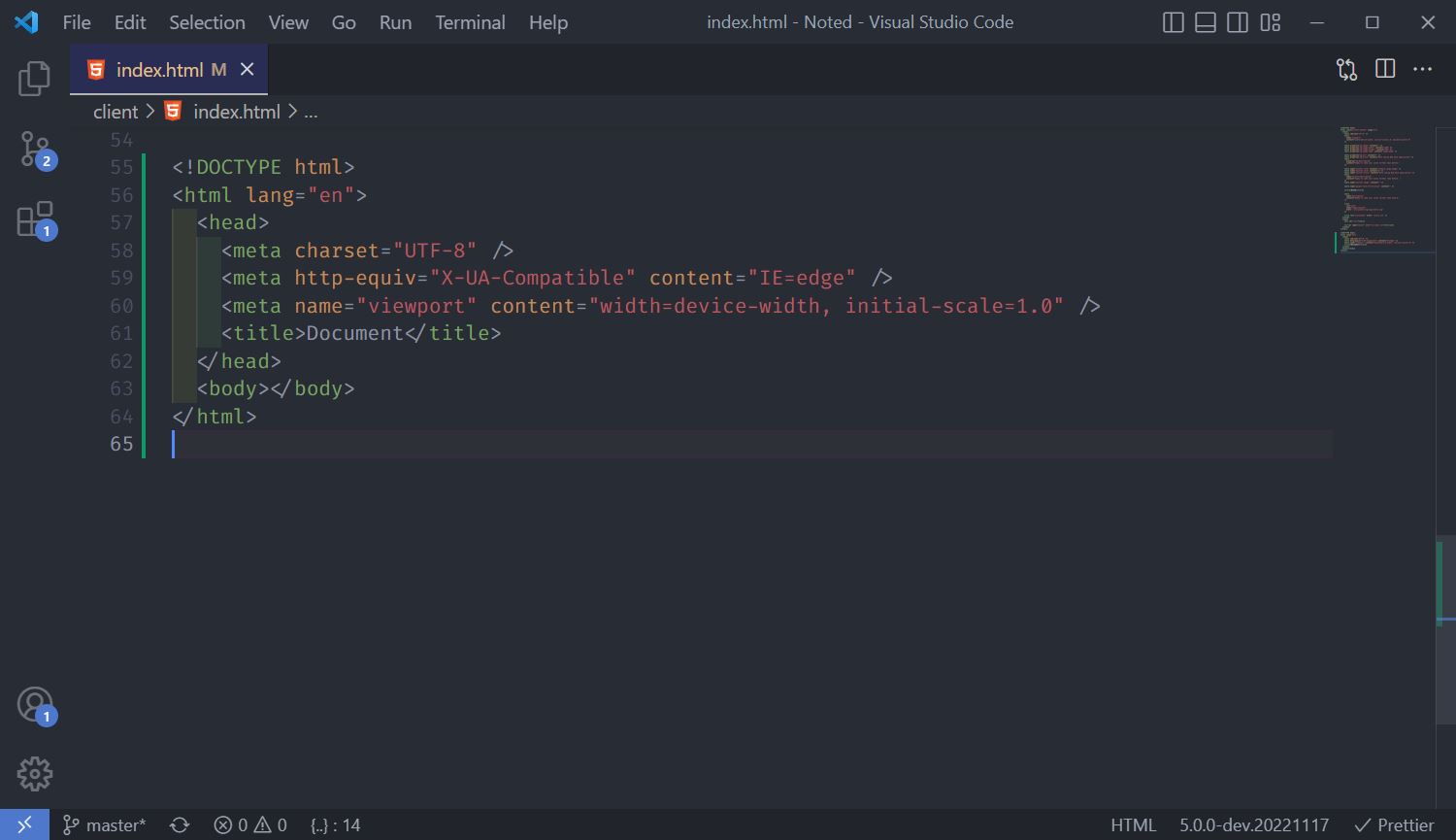Click the viewport meta tag line

click(660, 306)
